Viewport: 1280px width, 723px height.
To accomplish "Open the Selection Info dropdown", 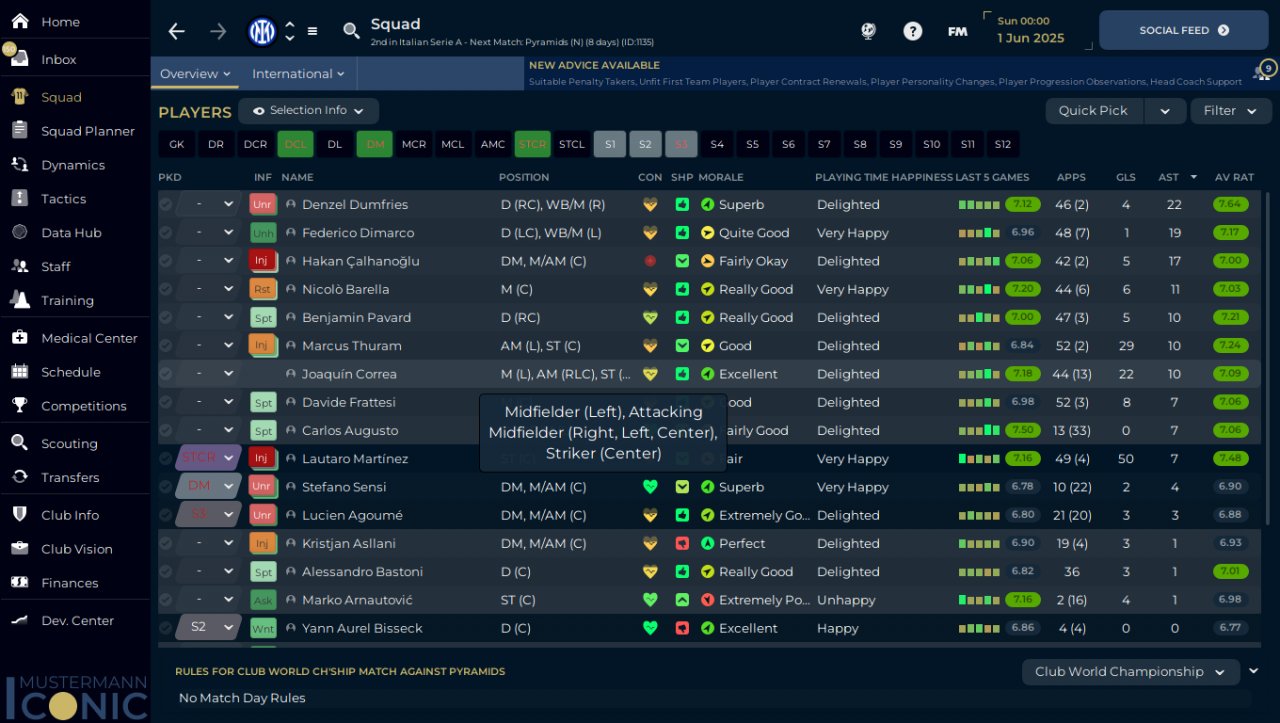I will (308, 111).
